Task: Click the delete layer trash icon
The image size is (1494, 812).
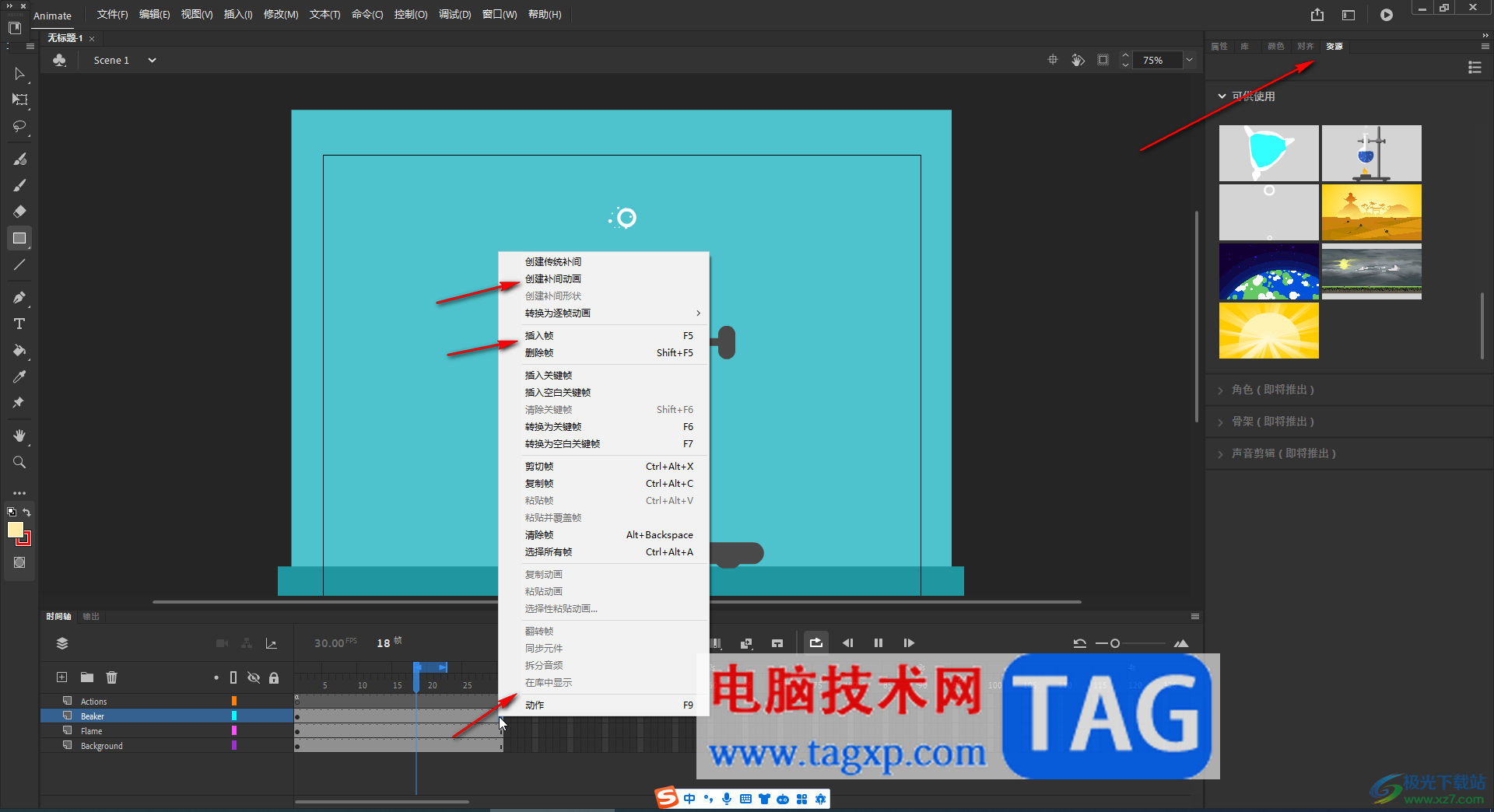Action: tap(111, 677)
